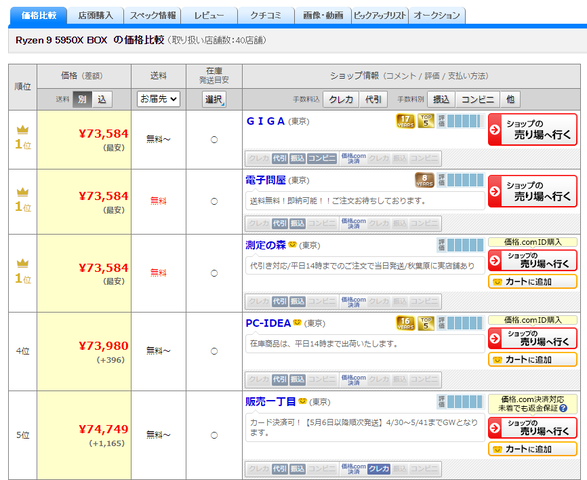
Task: Open the お届先 dropdown
Action: 158,99
